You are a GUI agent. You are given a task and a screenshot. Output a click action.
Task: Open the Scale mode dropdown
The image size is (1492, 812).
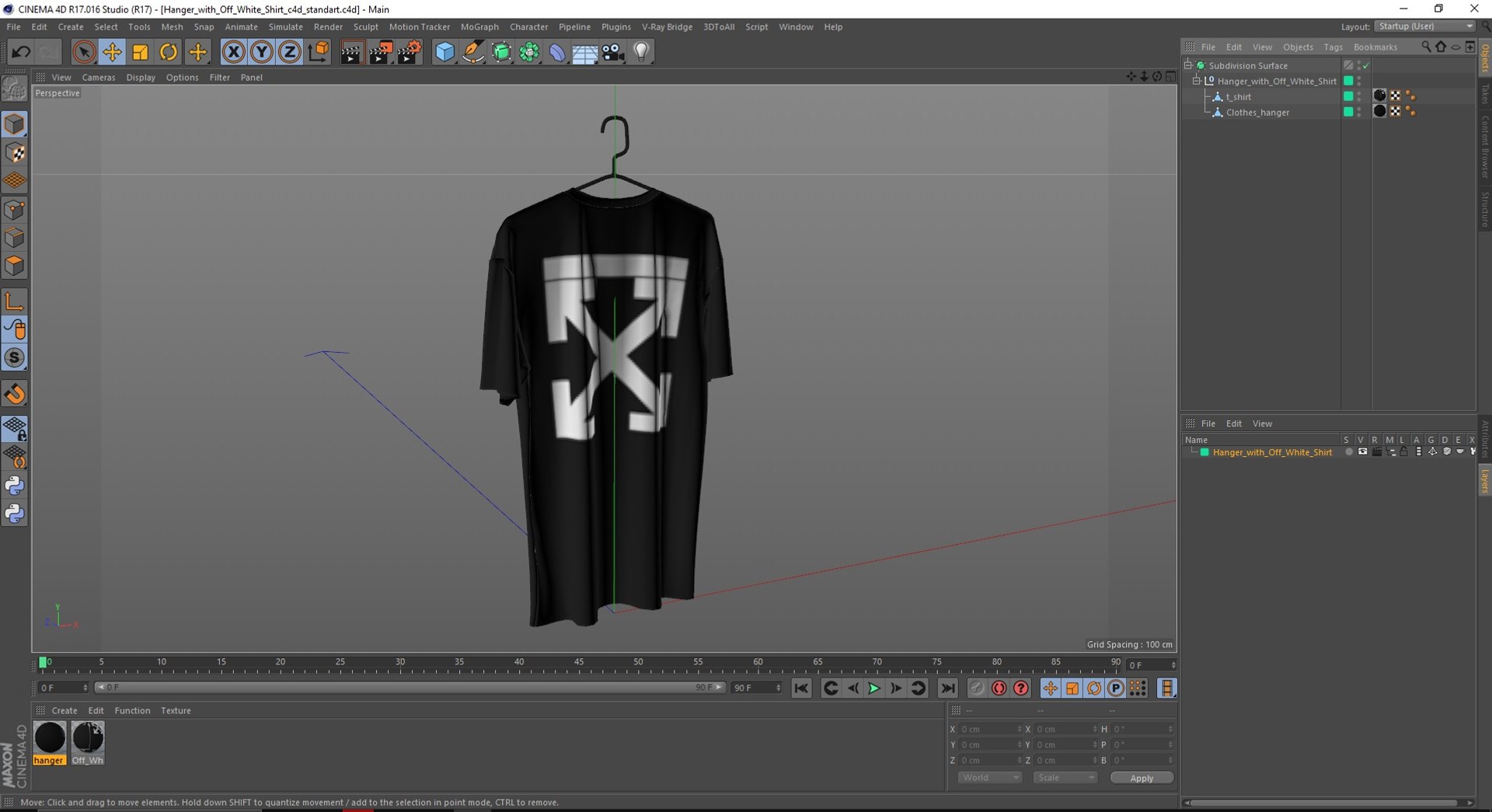coord(1065,778)
